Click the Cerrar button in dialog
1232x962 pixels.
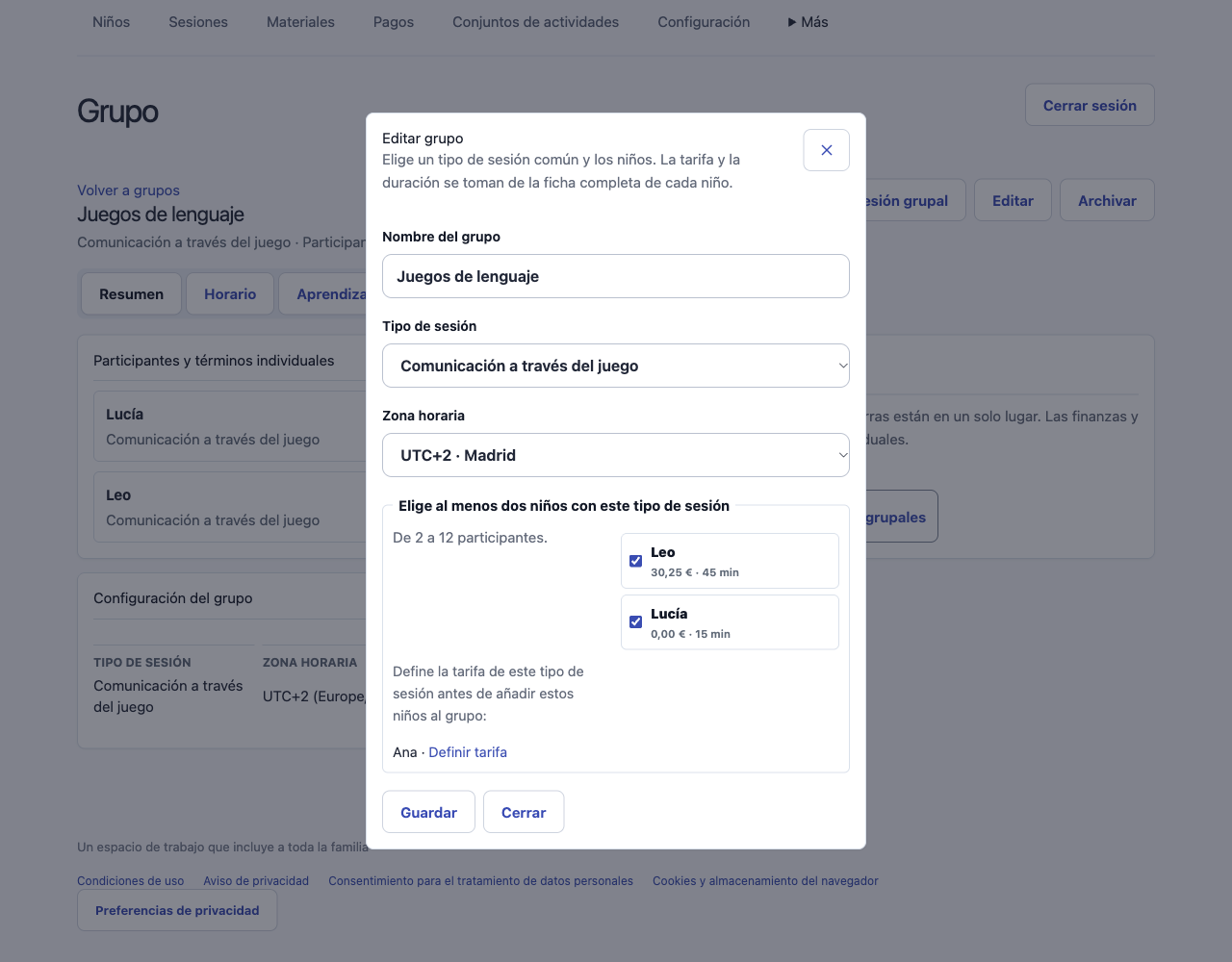coord(524,812)
